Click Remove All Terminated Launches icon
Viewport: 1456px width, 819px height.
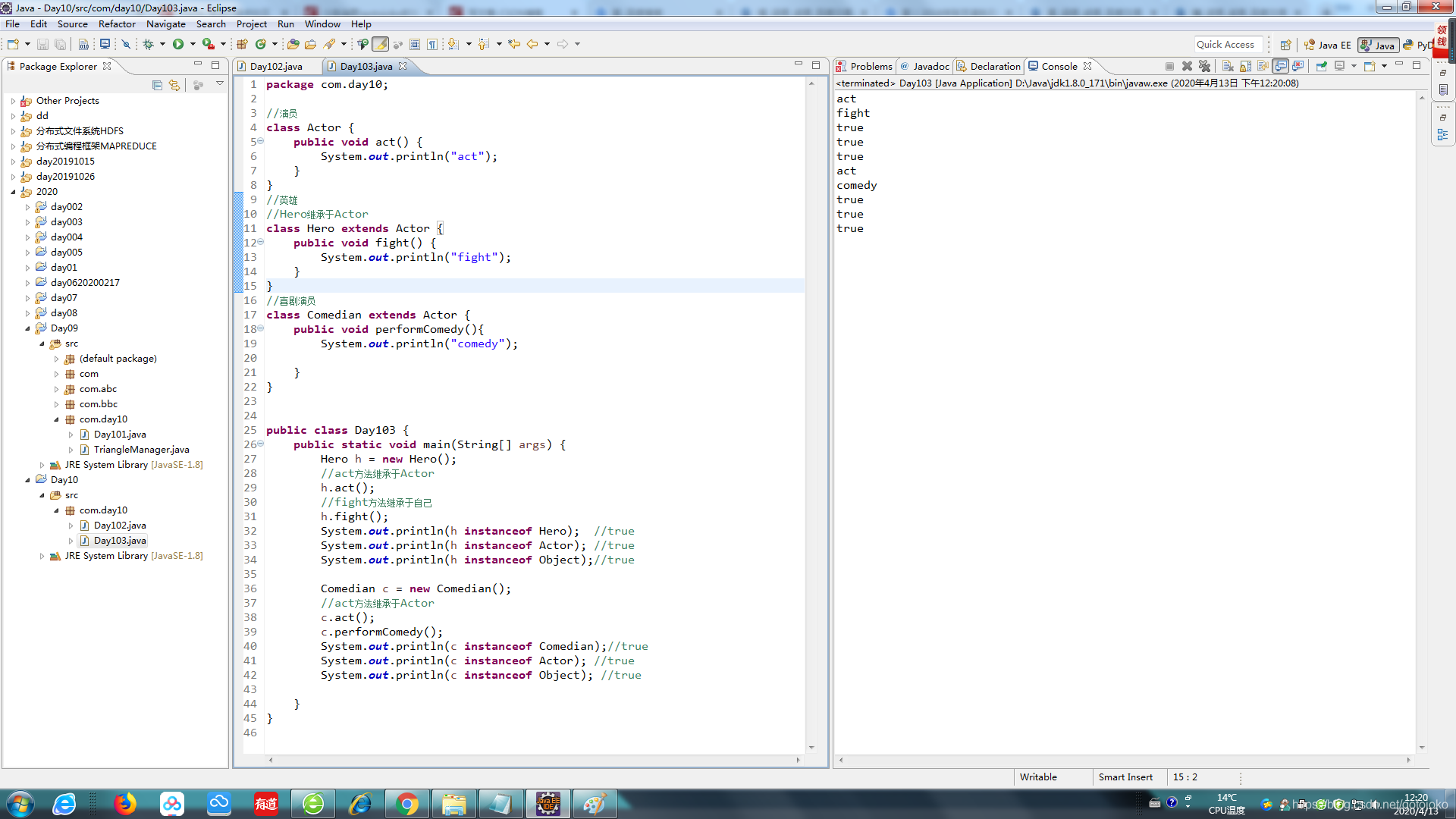1204,66
